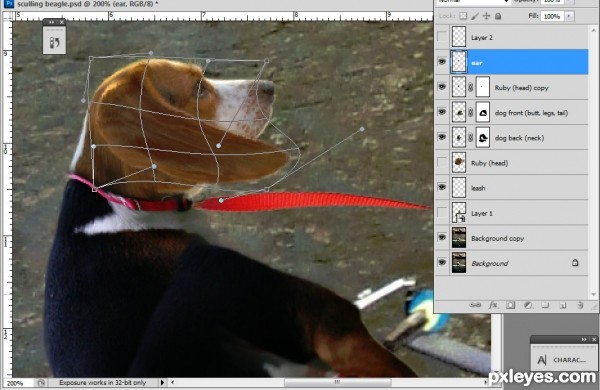The height and width of the screenshot is (390, 600).
Task: Click status bar icon next to zoom field
Action: tap(41, 382)
